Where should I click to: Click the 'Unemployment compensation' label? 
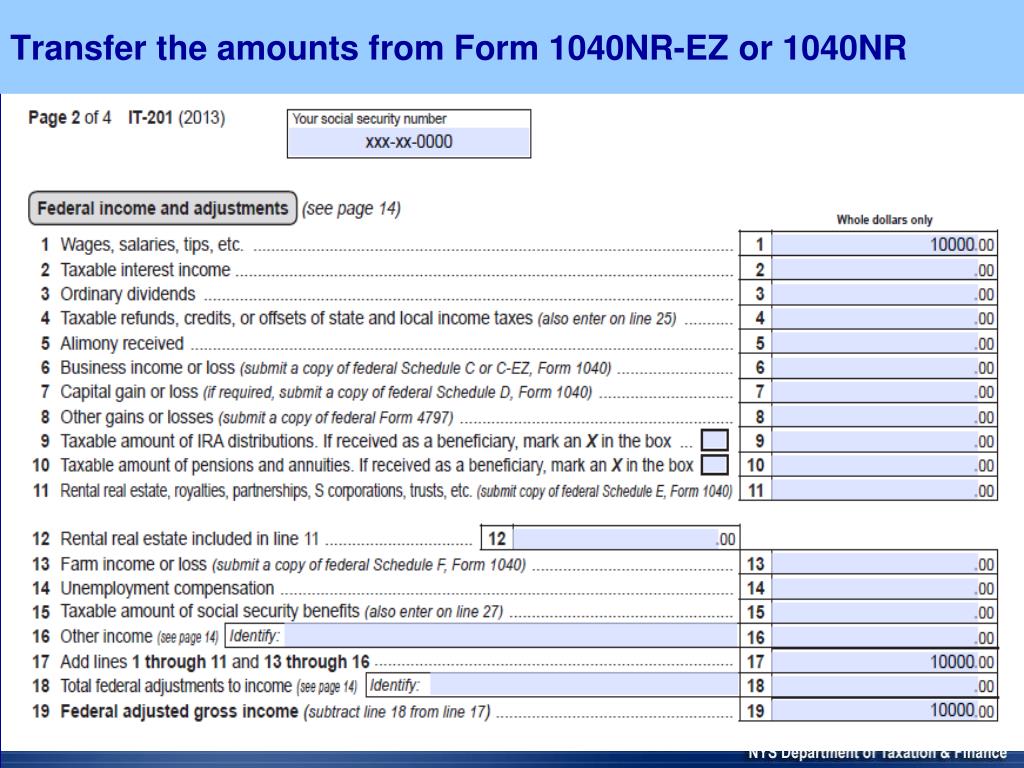pyautogui.click(x=167, y=588)
